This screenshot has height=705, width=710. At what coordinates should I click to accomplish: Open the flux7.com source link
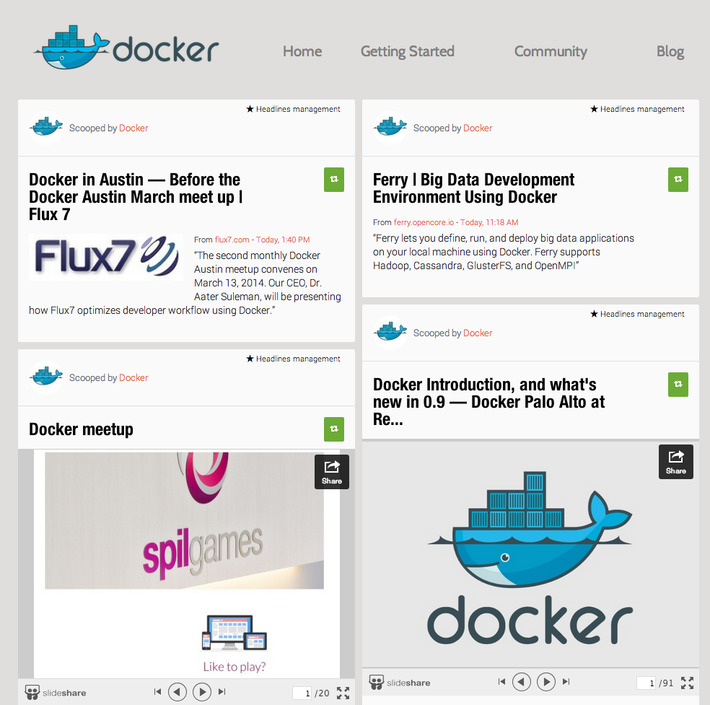pyautogui.click(x=232, y=240)
